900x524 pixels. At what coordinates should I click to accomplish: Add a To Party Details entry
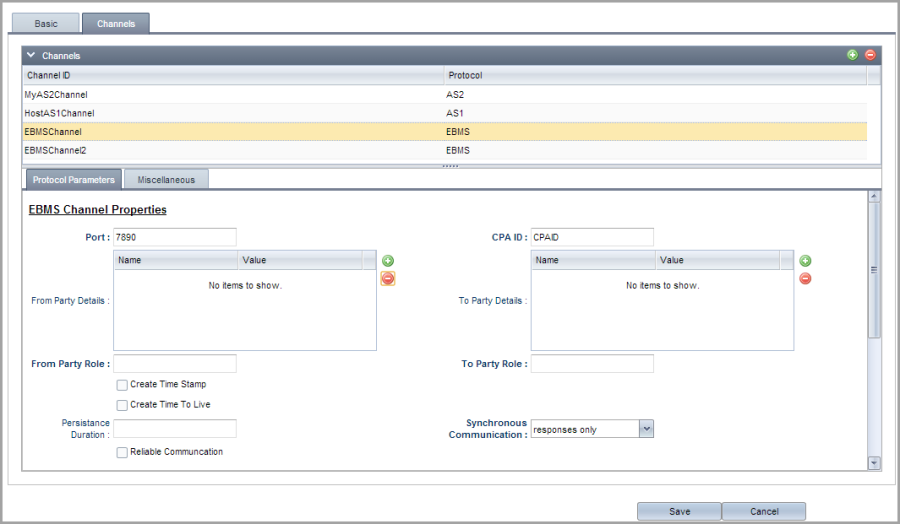point(805,261)
